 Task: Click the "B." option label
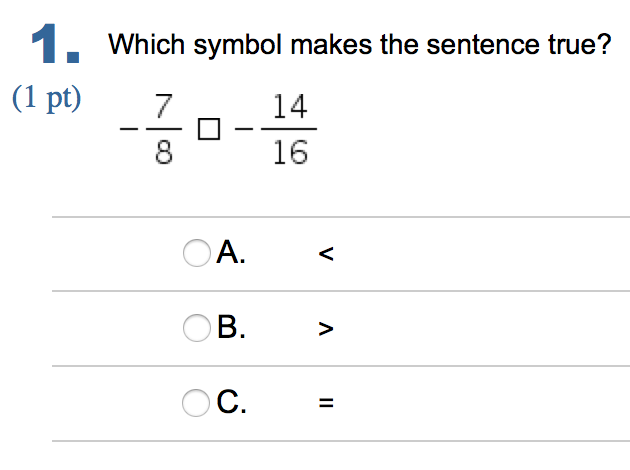231,328
